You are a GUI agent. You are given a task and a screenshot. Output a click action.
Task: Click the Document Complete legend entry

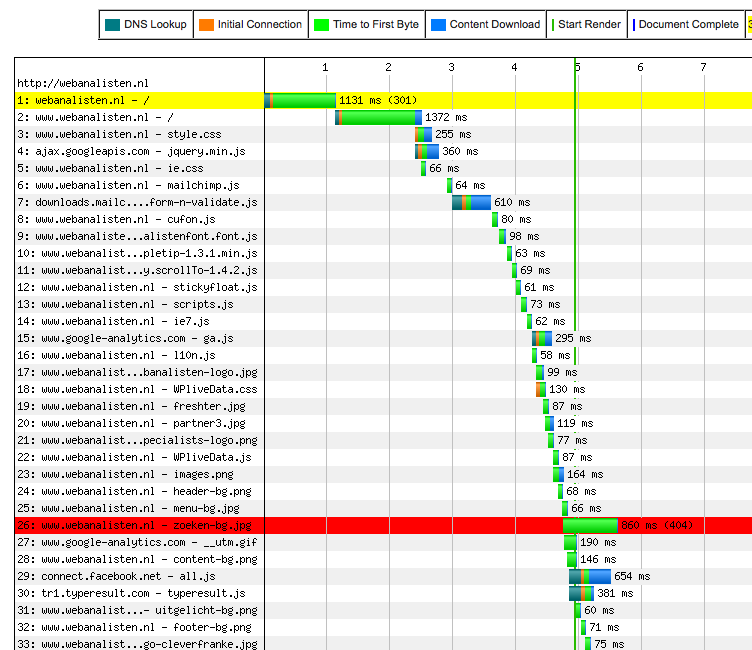point(684,25)
